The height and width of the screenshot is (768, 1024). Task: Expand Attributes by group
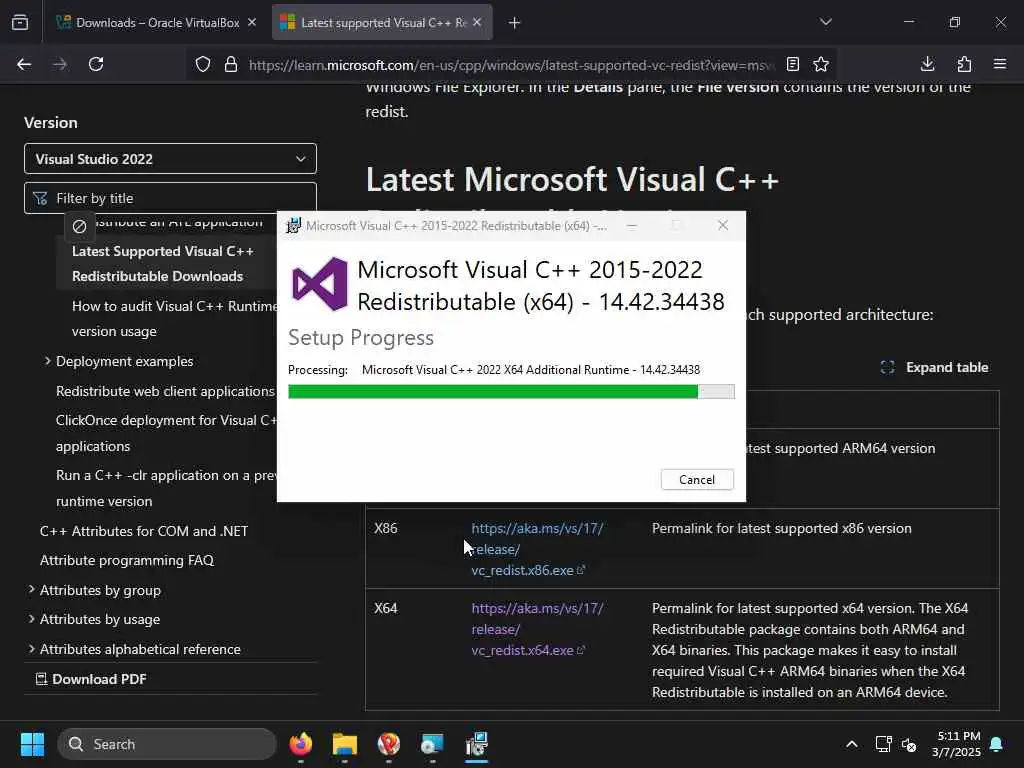[100, 590]
